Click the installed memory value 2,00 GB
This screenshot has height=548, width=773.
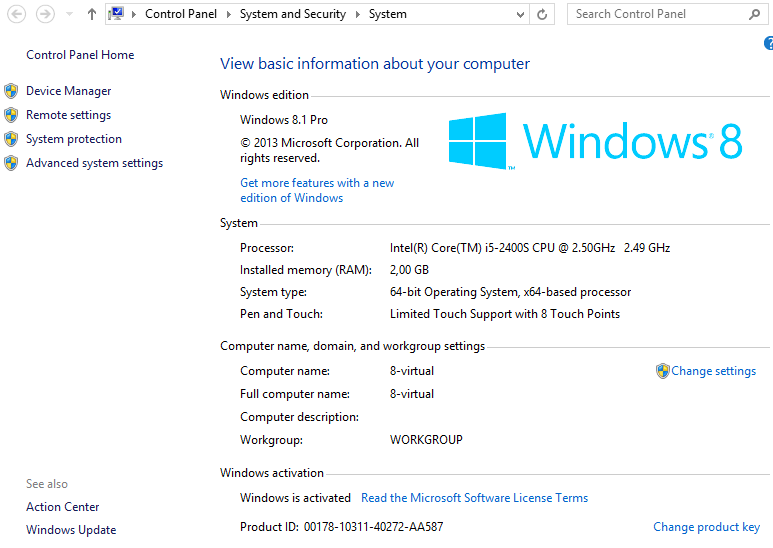[409, 270]
